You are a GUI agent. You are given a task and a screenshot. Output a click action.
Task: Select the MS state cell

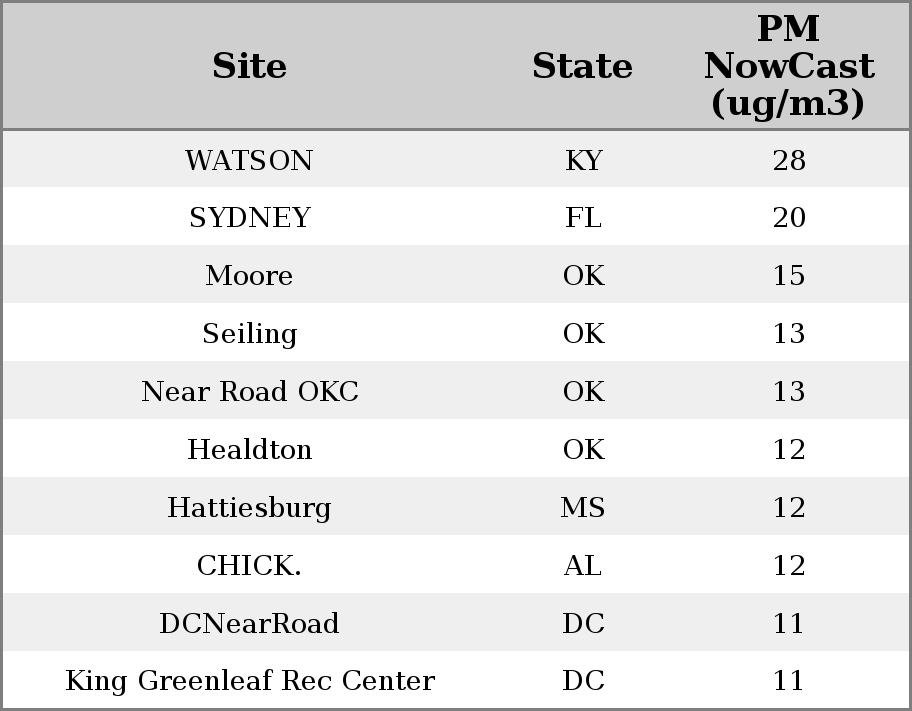[583, 508]
